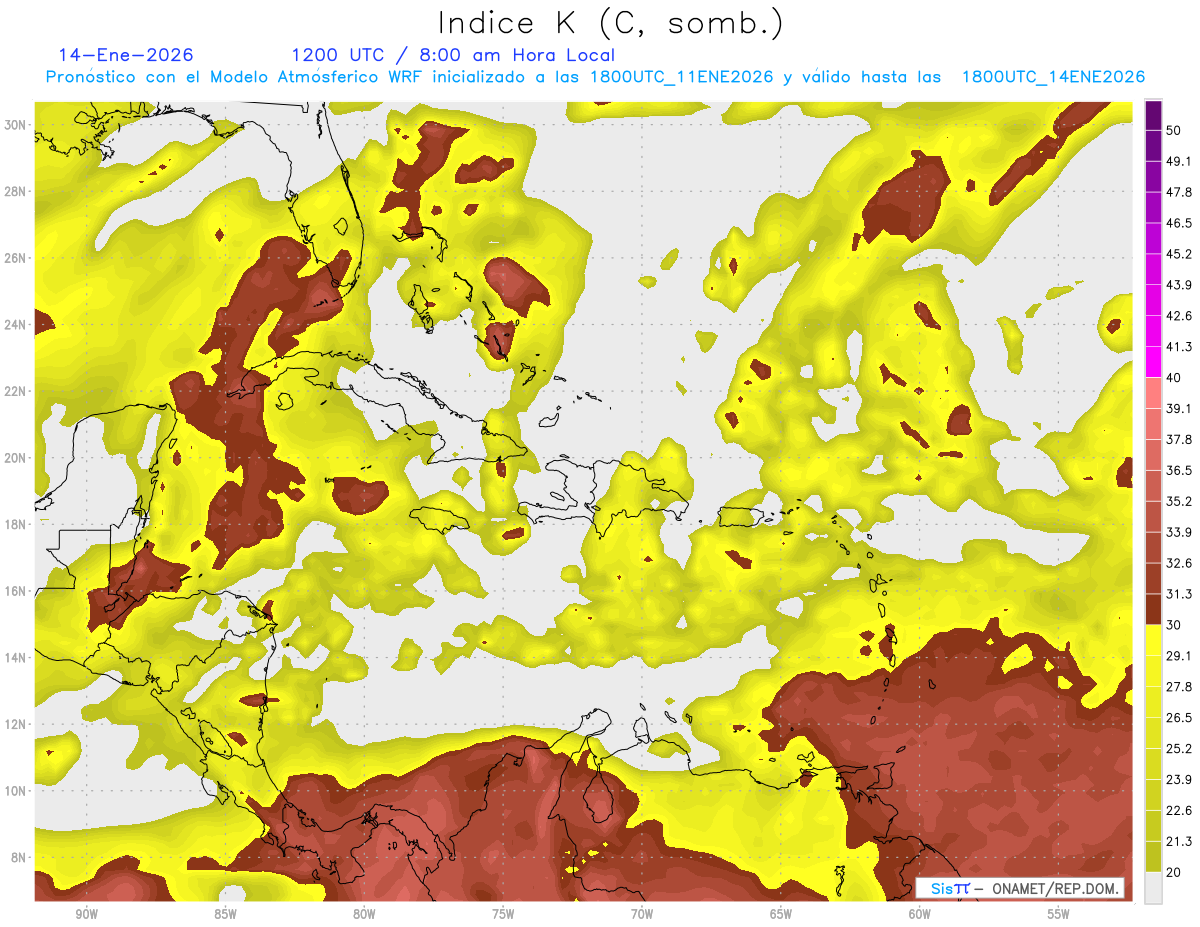The image size is (1200, 927).
Task: Click the 60W longitude label
Action: point(920,914)
